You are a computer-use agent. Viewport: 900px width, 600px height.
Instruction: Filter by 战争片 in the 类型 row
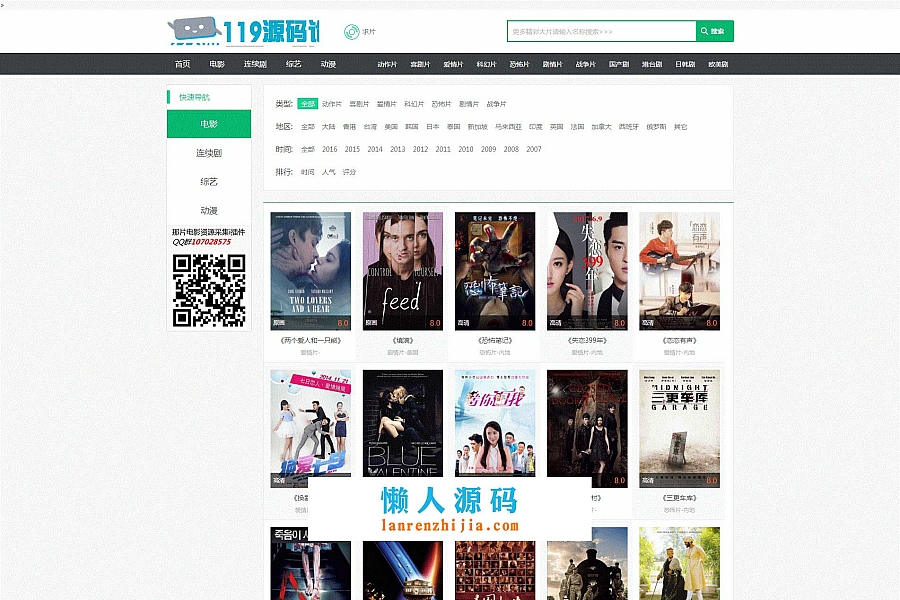(x=496, y=104)
